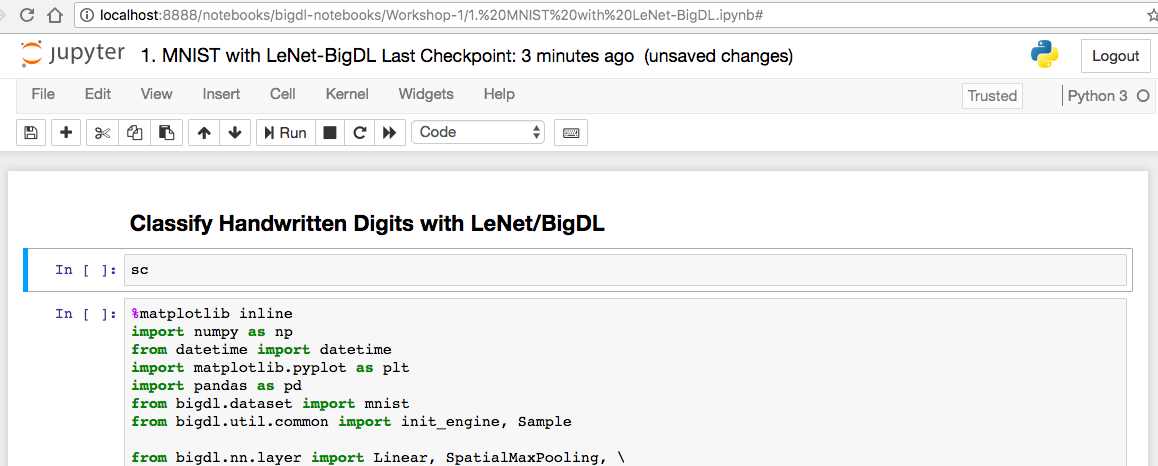Viewport: 1158px width, 466px height.
Task: Click the site info icon in address bar
Action: 86,15
